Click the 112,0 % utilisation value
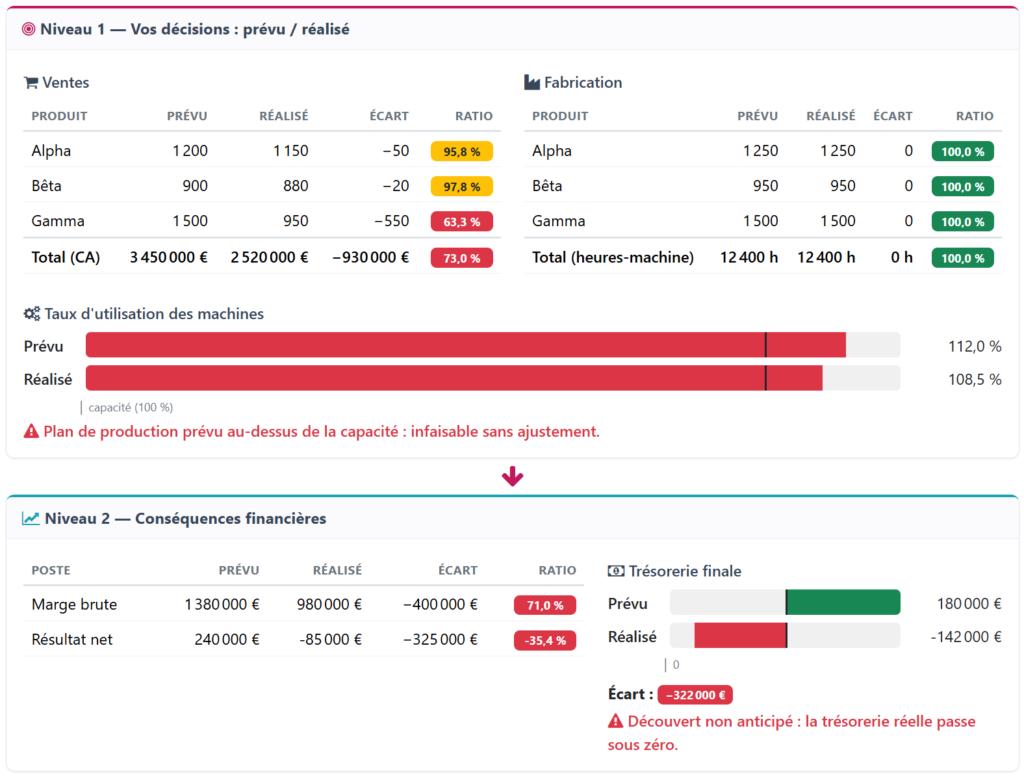Viewport: 1024px width, 776px height. point(974,346)
